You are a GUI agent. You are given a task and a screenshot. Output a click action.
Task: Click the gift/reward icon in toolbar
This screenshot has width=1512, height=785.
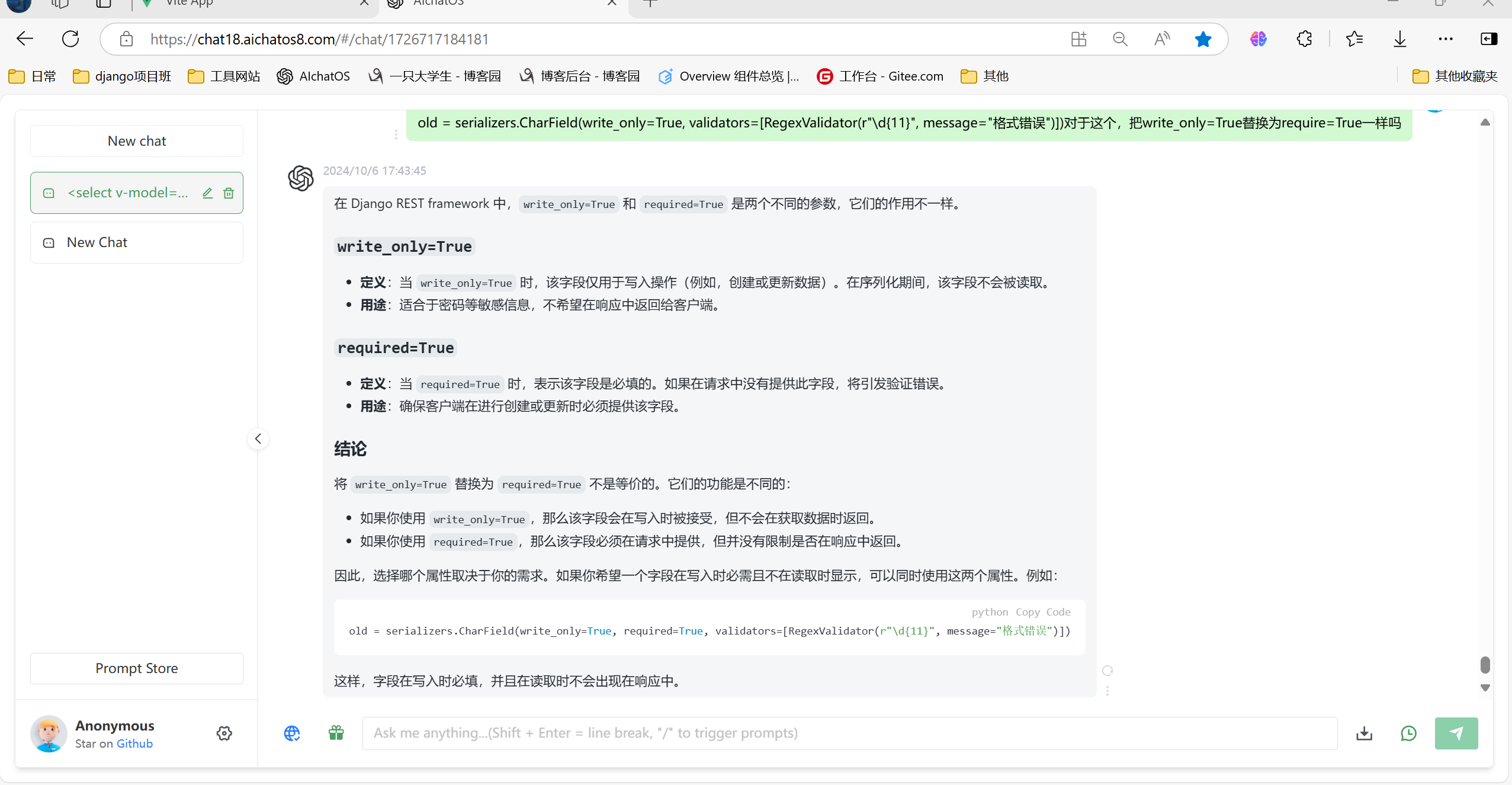coord(336,732)
